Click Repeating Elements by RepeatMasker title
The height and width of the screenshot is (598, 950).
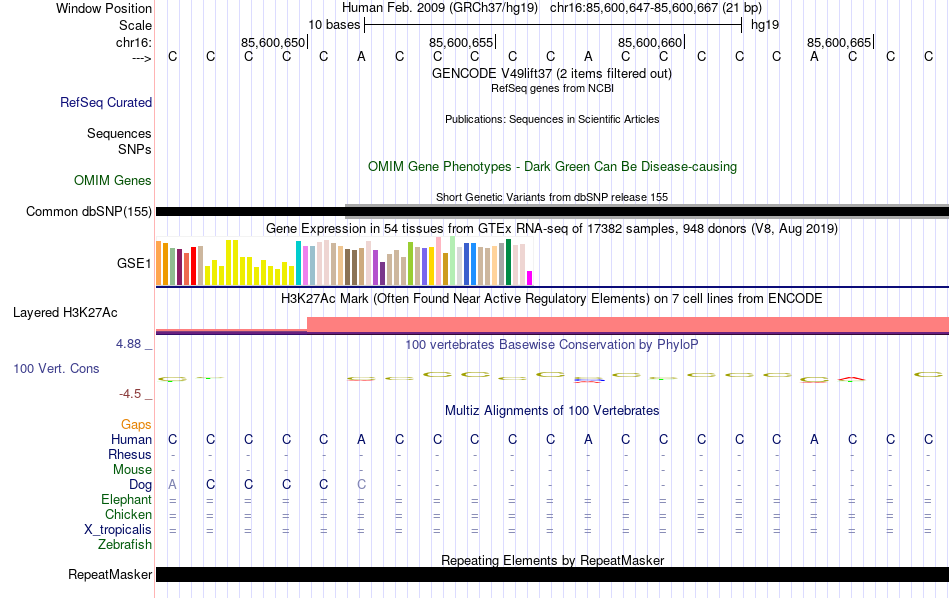click(552, 560)
